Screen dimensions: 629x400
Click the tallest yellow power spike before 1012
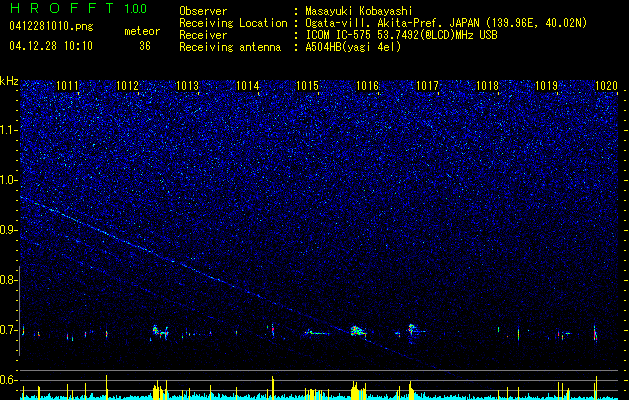click(x=106, y=387)
